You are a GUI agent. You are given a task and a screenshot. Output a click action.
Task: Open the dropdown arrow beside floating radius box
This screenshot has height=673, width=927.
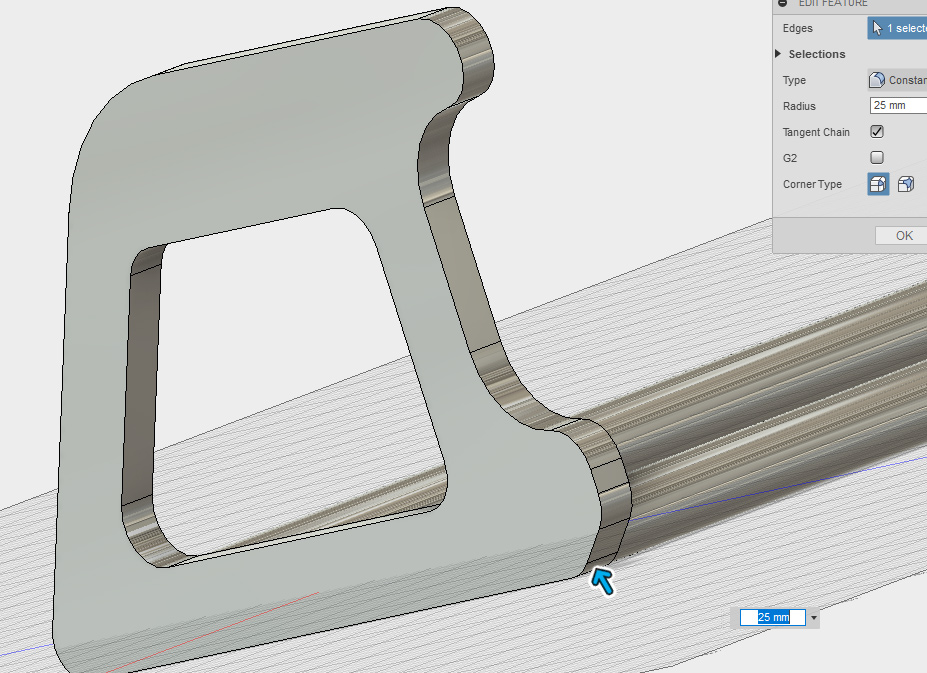[814, 618]
